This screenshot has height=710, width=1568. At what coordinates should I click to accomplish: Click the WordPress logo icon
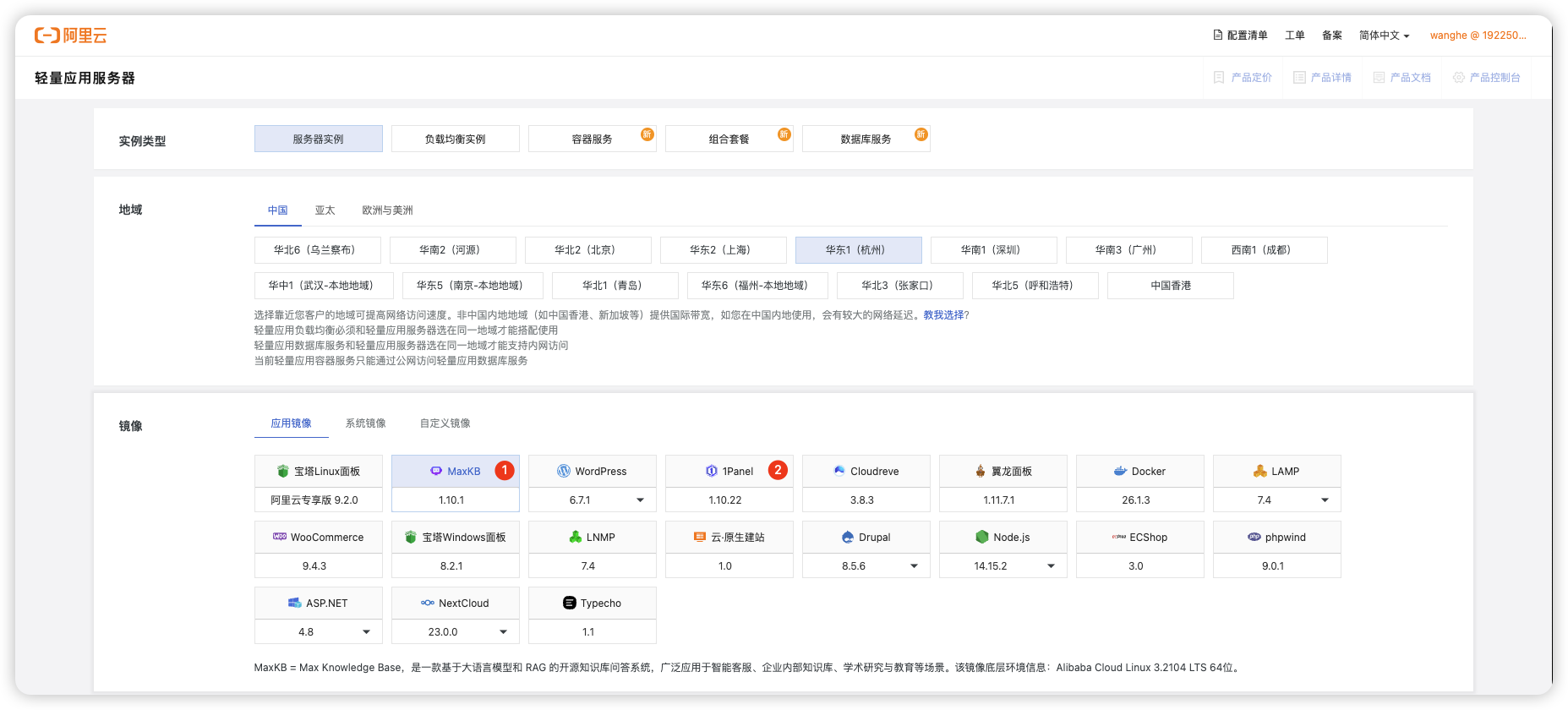[564, 472]
